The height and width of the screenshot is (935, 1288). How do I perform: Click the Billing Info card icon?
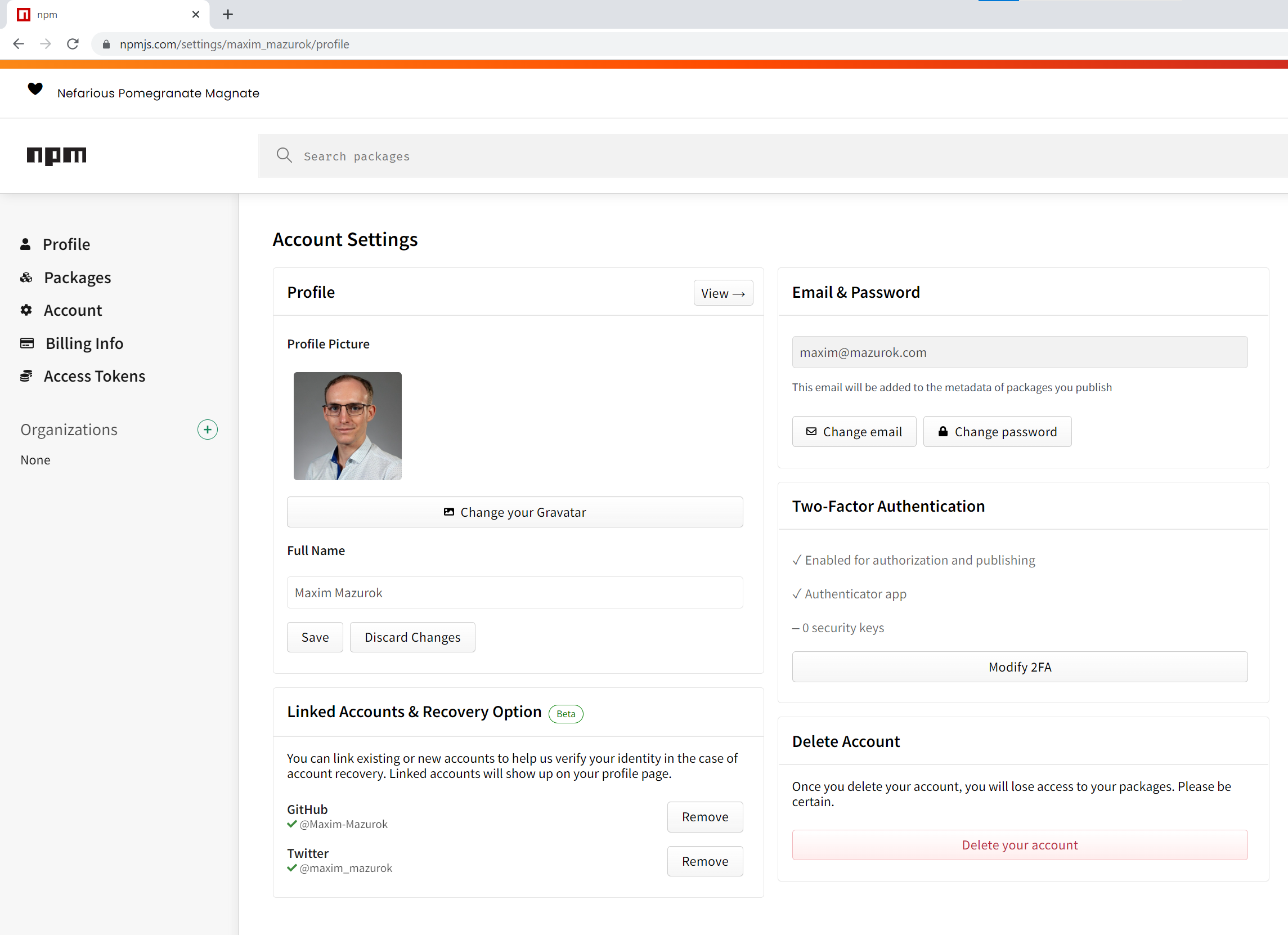coord(26,343)
